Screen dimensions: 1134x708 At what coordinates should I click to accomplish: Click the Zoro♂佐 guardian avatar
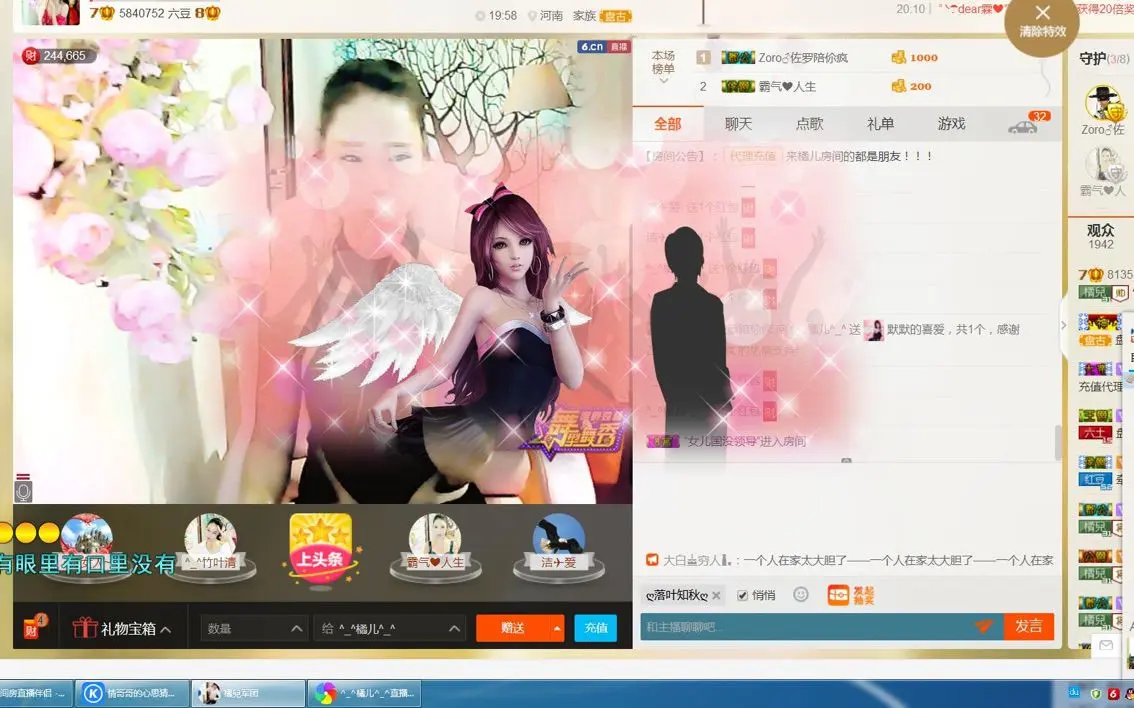point(1103,103)
